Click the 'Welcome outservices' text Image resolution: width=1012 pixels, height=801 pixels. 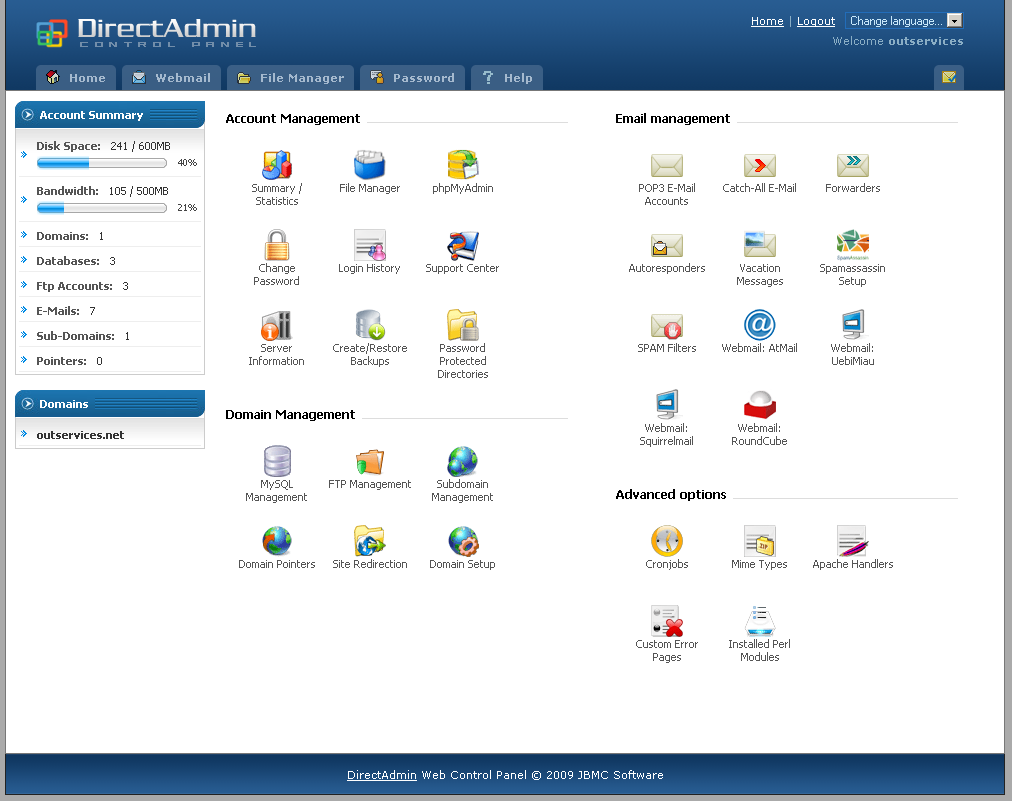pos(898,41)
